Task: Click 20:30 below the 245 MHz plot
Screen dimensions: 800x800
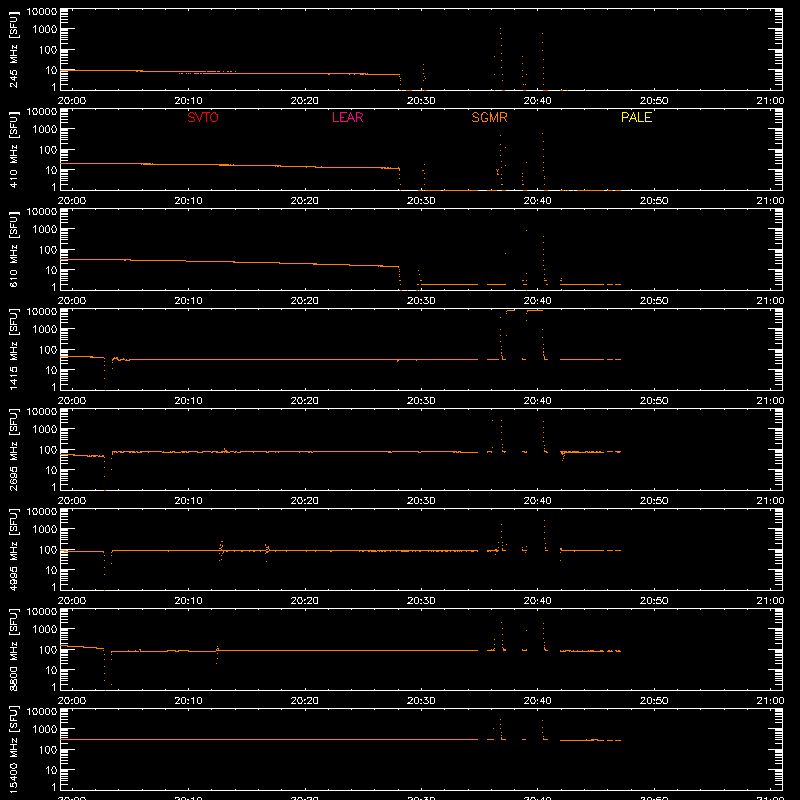Action: [x=421, y=101]
